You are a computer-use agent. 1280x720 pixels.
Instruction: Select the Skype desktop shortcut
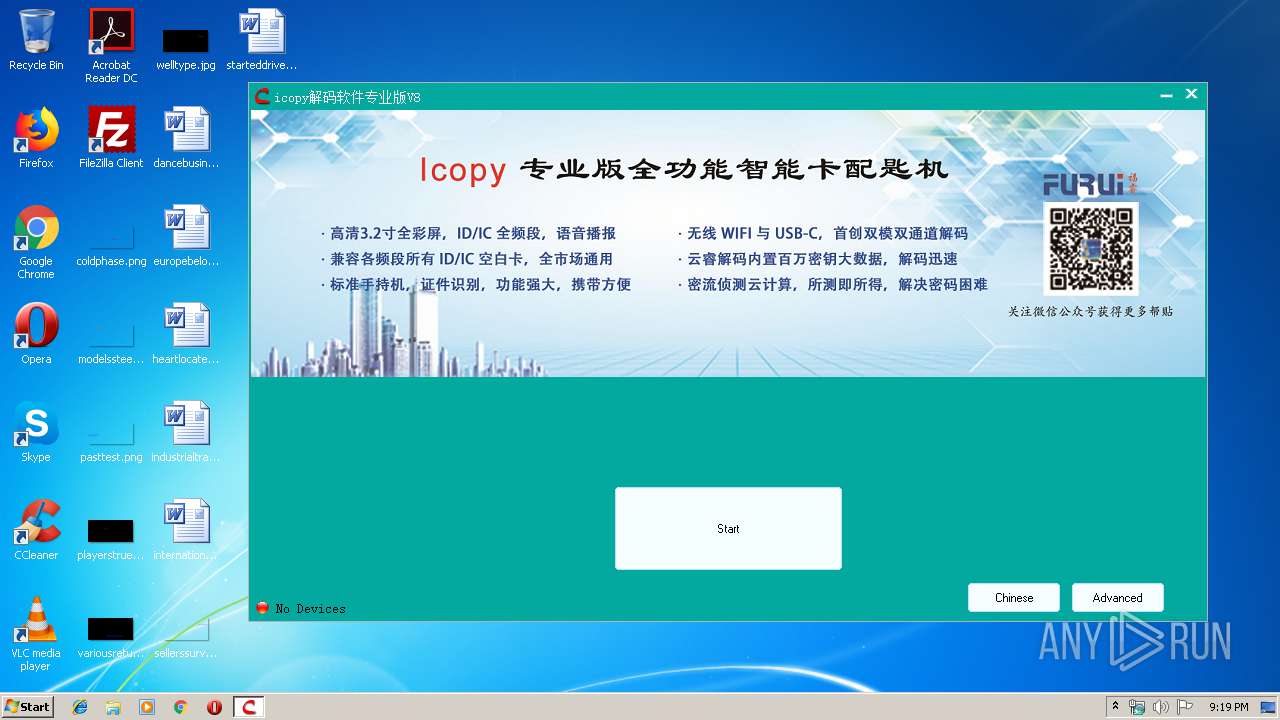pyautogui.click(x=36, y=432)
